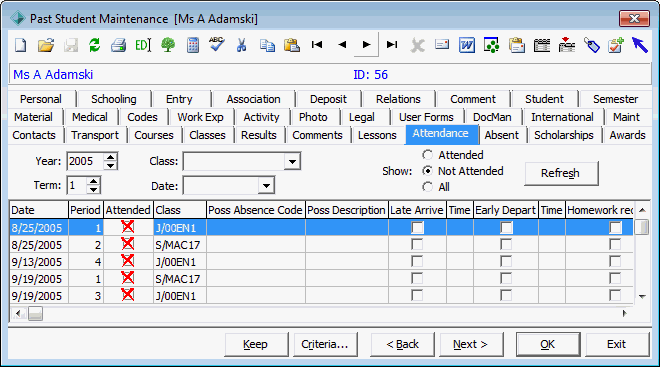This screenshot has width=660, height=367.
Task: Decrease the Term spinner value
Action: (x=93, y=189)
